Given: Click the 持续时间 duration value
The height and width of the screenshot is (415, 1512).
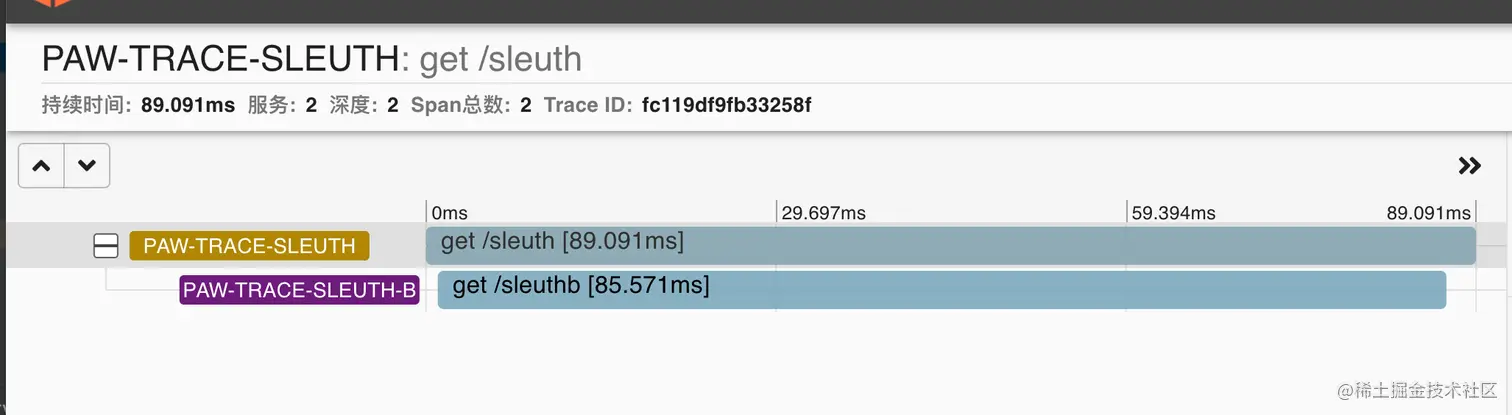Looking at the screenshot, I should tap(187, 105).
